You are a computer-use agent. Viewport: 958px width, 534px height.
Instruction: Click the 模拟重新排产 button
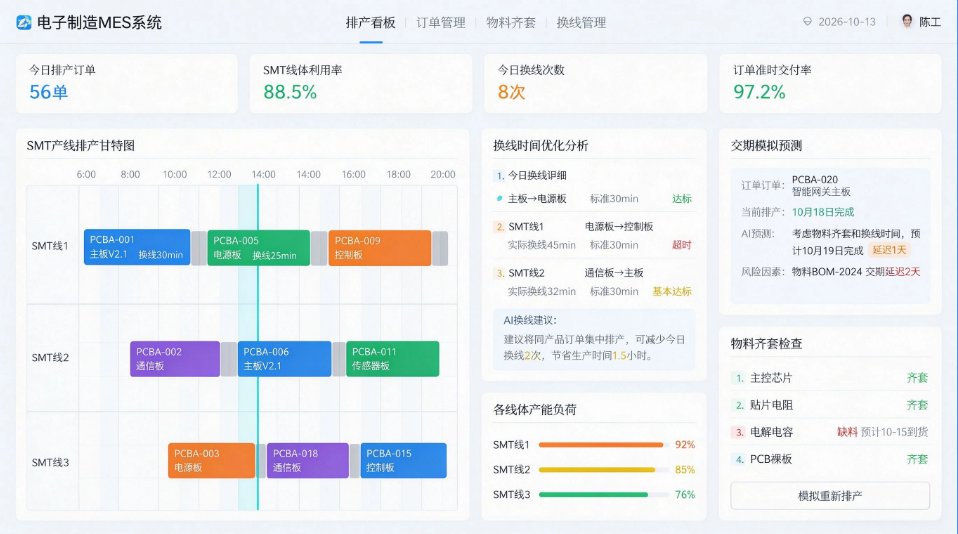point(830,496)
